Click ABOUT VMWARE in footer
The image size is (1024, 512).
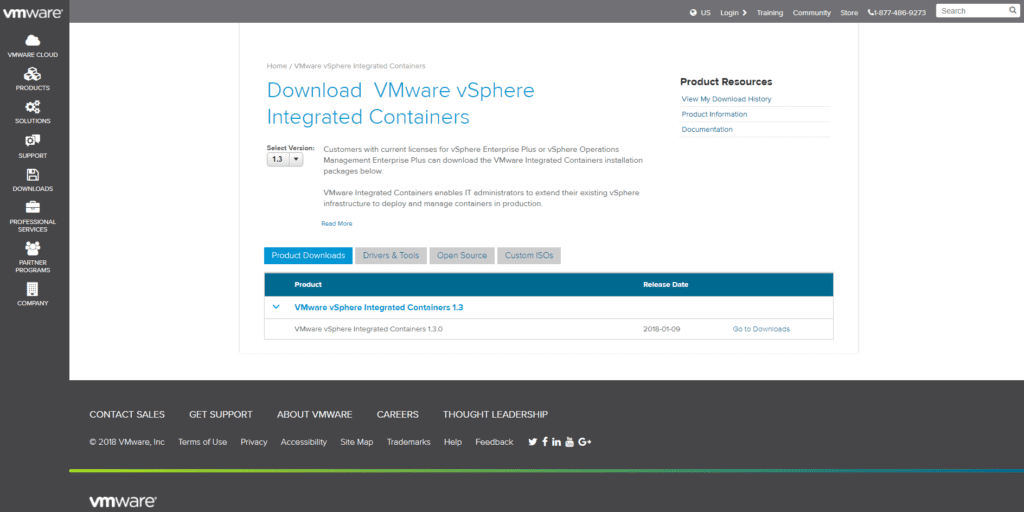(x=315, y=415)
